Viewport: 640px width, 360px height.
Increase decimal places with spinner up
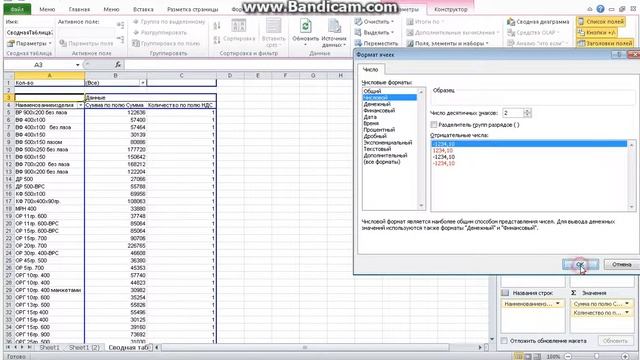[x=527, y=111]
